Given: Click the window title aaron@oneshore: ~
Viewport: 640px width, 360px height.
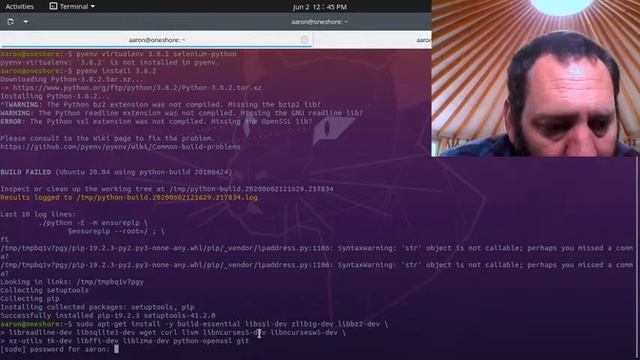Looking at the screenshot, I should click(x=319, y=22).
